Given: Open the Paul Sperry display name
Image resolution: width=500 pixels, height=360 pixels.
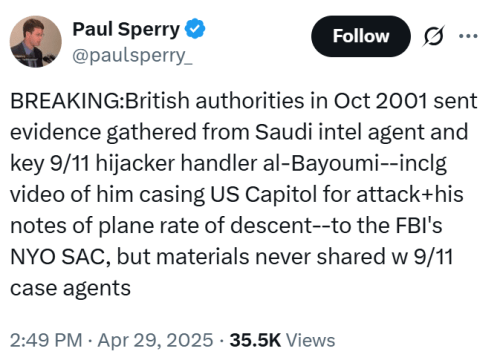Looking at the screenshot, I should click(126, 29).
